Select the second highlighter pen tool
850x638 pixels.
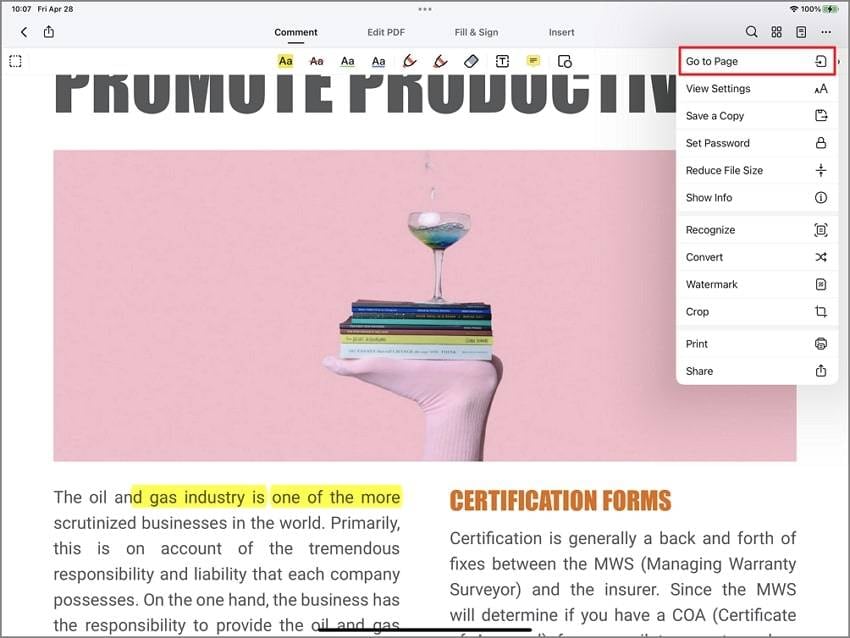(x=440, y=61)
